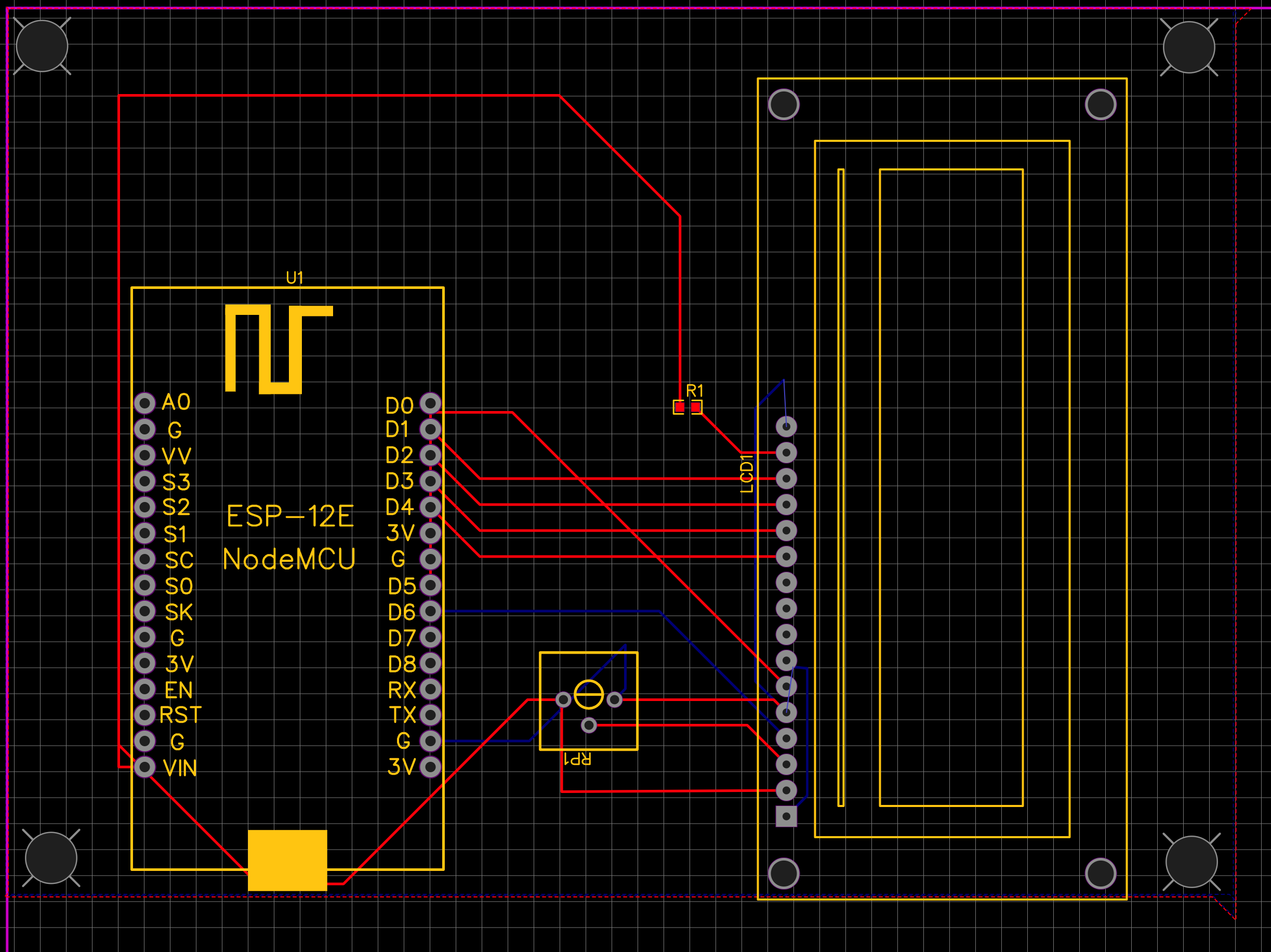Click the top-left board mounting hole
The width and height of the screenshot is (1271, 952).
coord(42,46)
